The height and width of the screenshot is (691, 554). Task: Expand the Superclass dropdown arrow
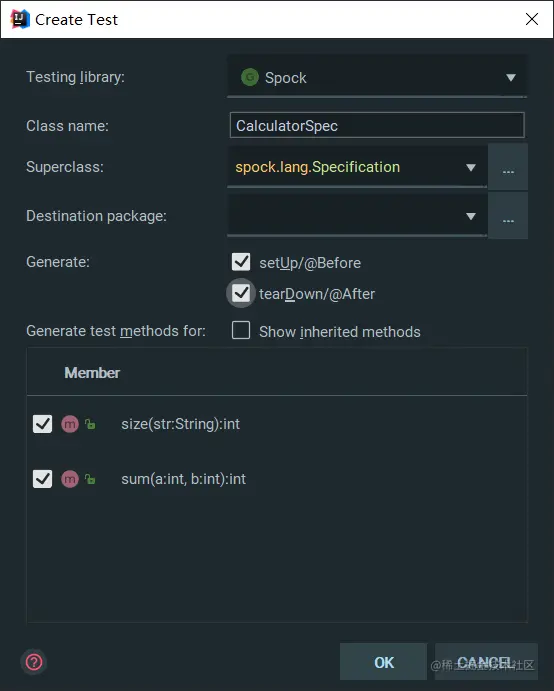pyautogui.click(x=471, y=167)
